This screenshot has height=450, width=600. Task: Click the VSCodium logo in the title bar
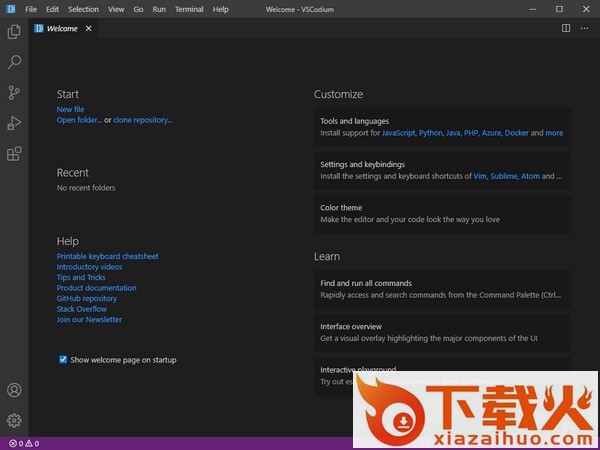(11, 9)
